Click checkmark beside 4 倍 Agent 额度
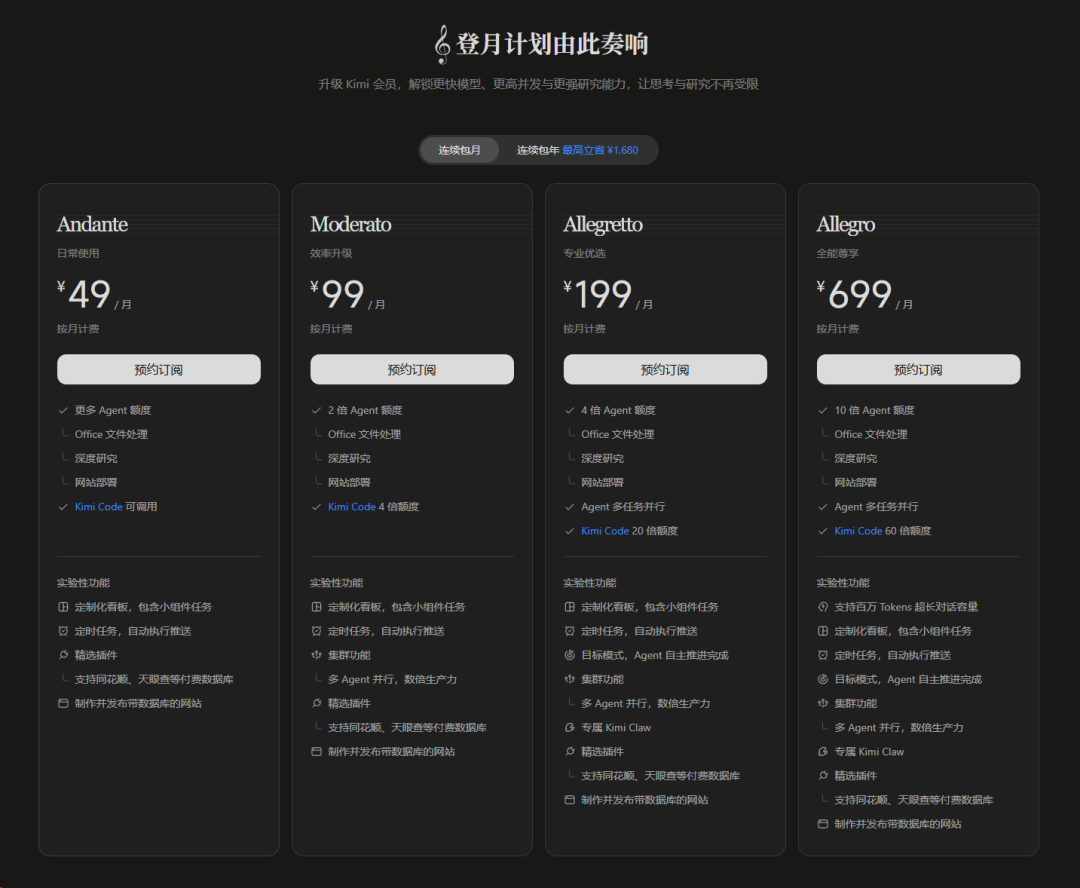The image size is (1080, 888). (570, 411)
